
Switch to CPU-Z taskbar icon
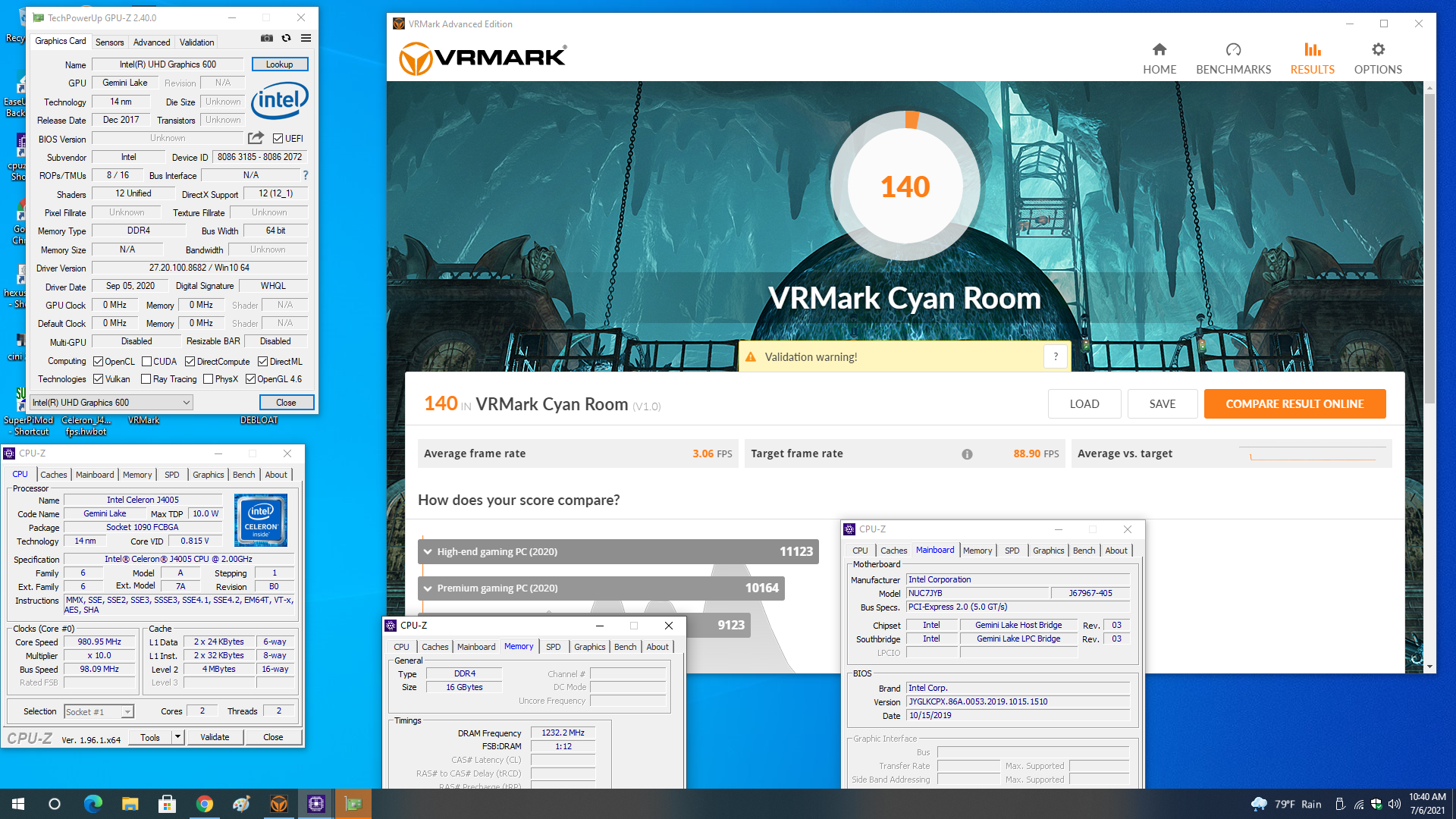315,804
